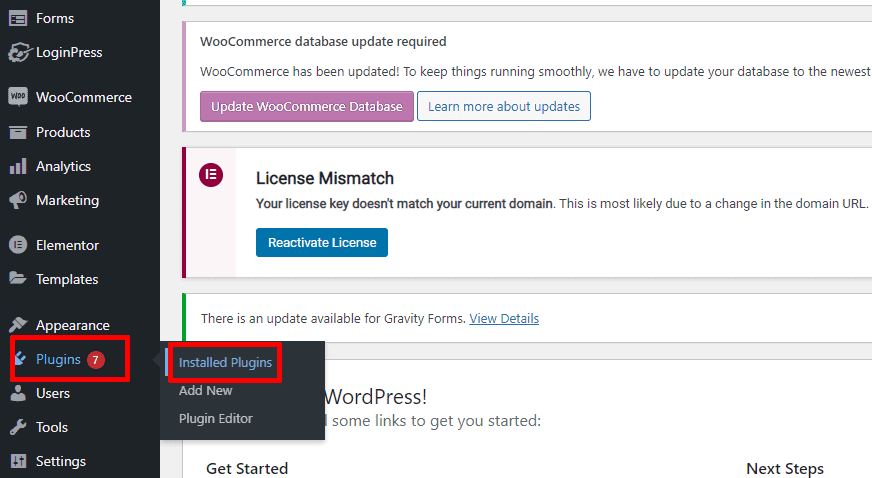Follow the Gravity Forms View Details link
Image resolution: width=872 pixels, height=478 pixels.
(x=504, y=318)
